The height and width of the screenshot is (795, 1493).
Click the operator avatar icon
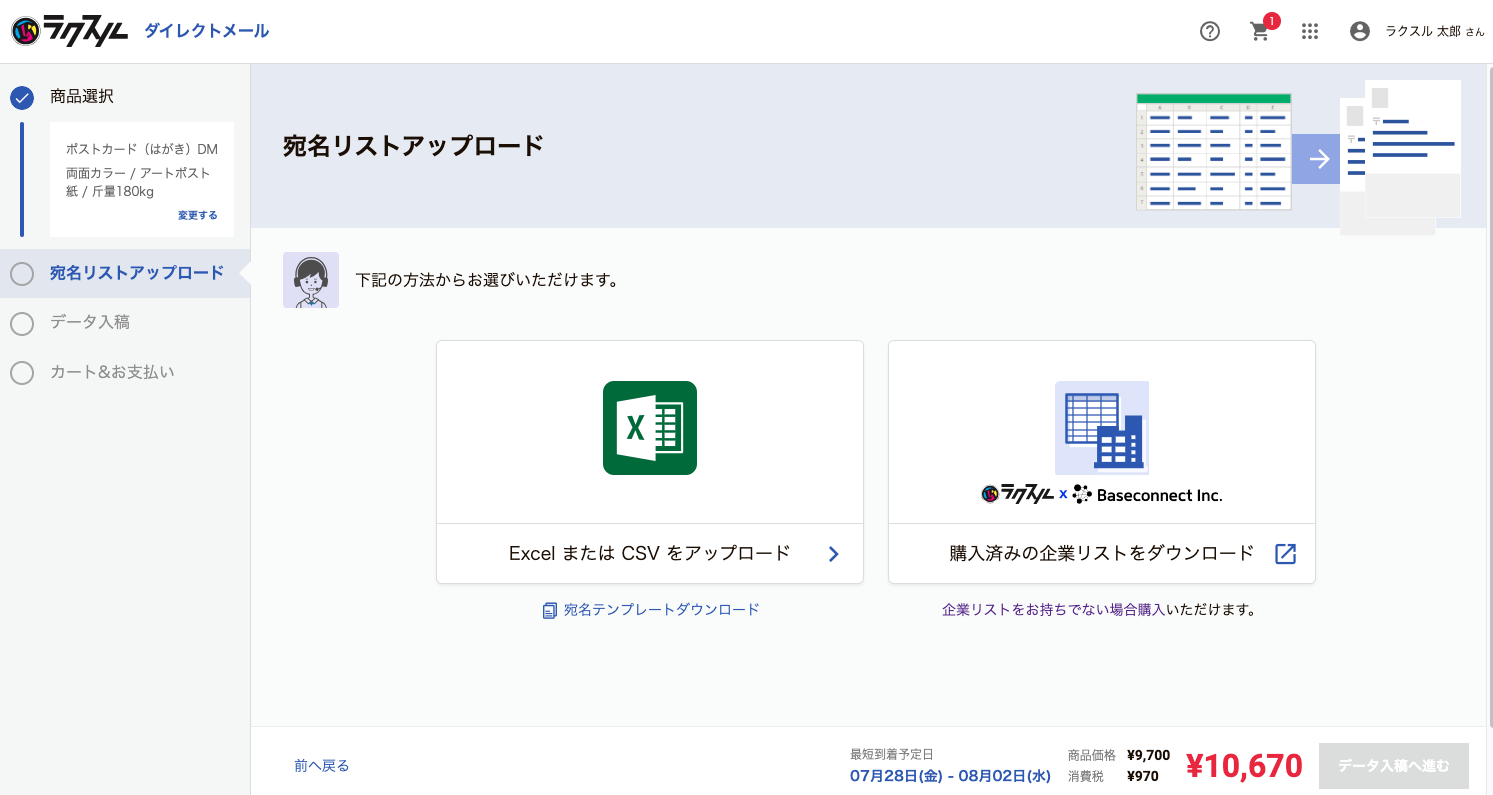[311, 280]
